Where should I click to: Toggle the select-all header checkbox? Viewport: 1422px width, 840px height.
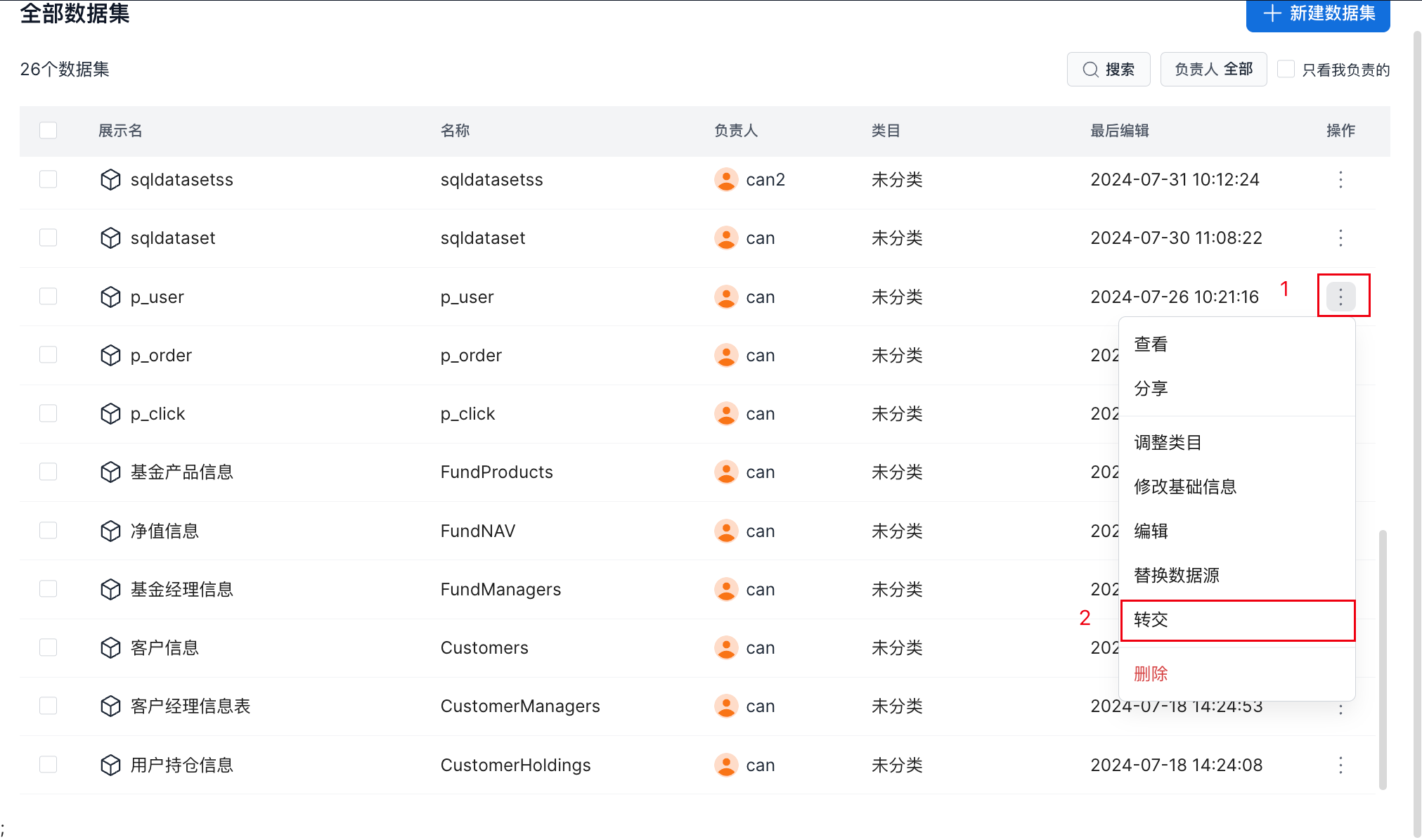[x=49, y=131]
